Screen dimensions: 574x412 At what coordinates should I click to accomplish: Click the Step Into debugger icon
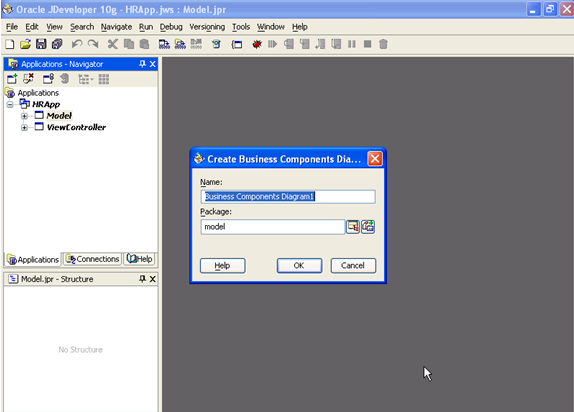[x=304, y=44]
